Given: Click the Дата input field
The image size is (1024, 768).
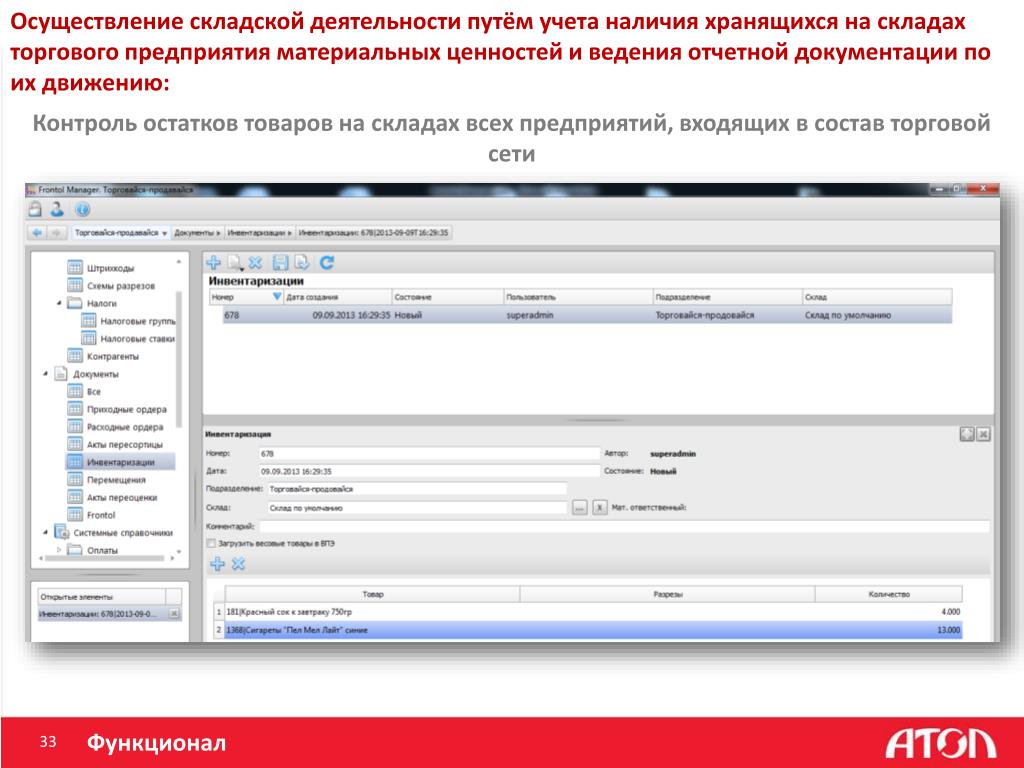Looking at the screenshot, I should pyautogui.click(x=429, y=471).
